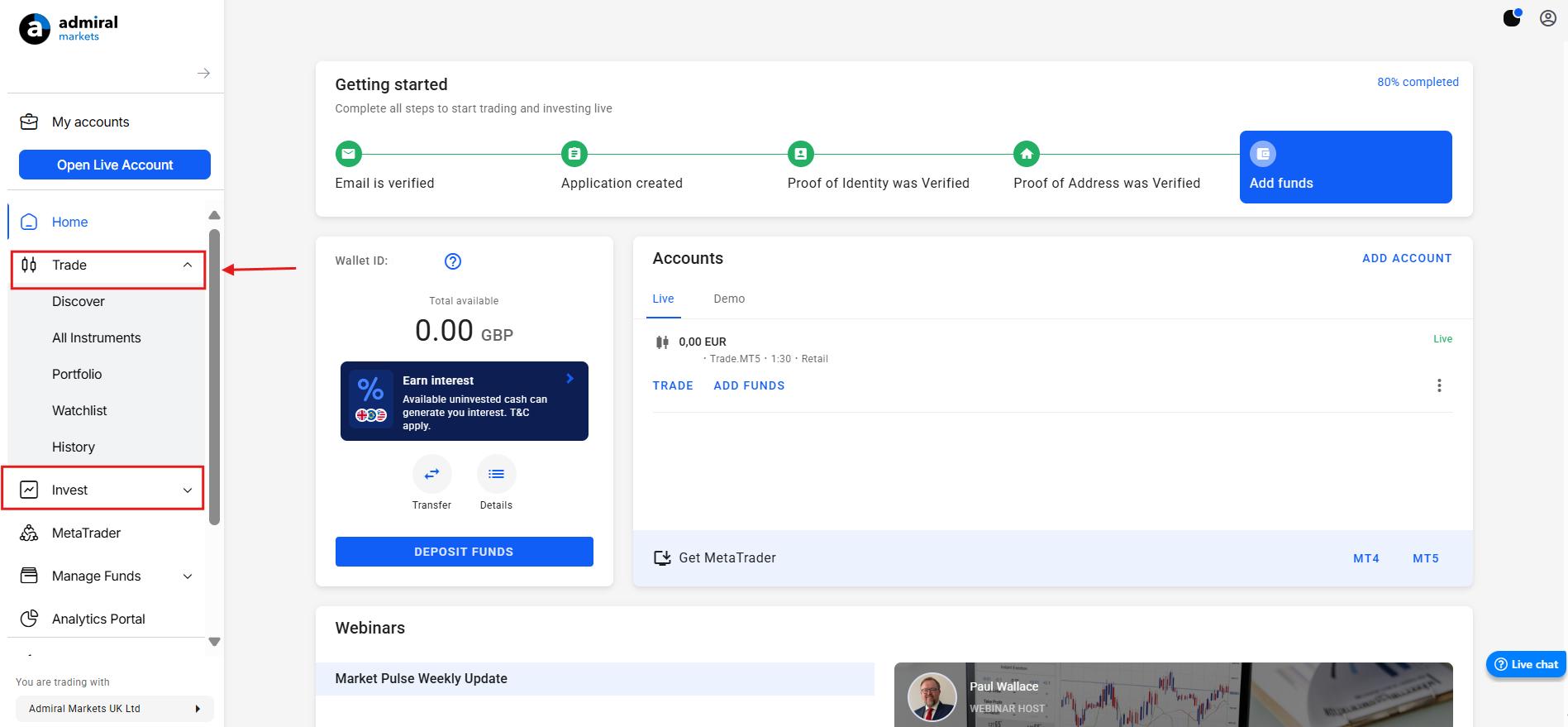Image resolution: width=1568 pixels, height=727 pixels.
Task: Click the Admiral Markets logo
Action: (69, 28)
